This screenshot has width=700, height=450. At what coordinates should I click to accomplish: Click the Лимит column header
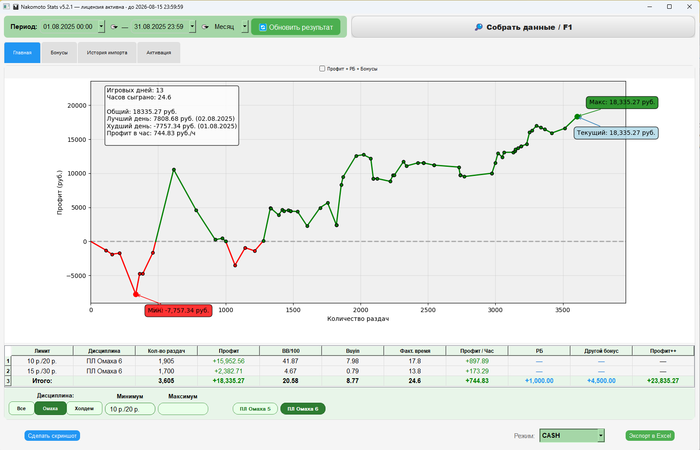tap(42, 351)
